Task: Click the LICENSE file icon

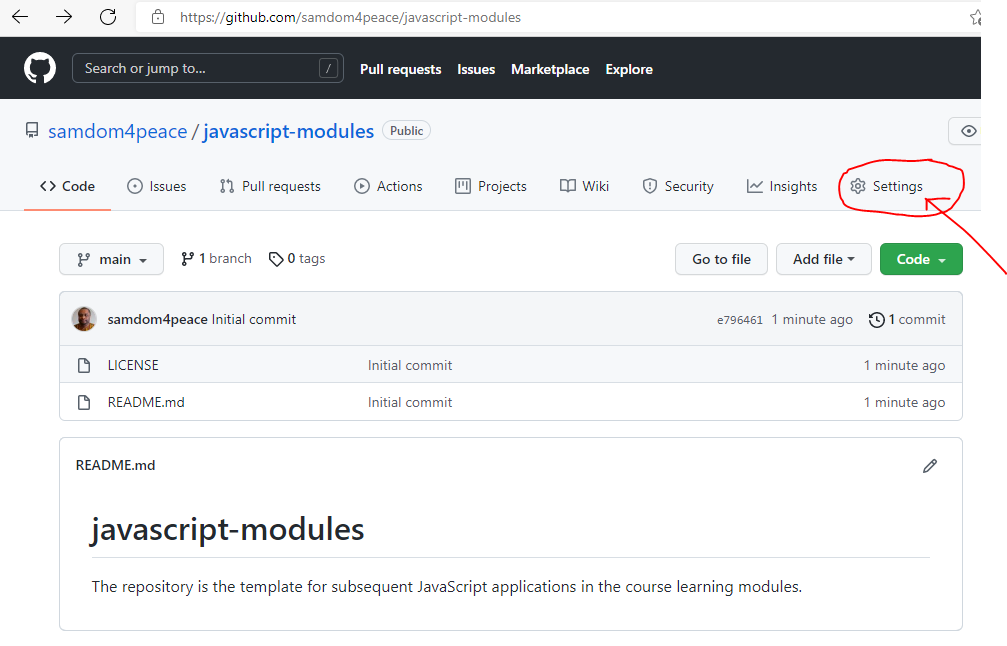Action: [84, 365]
